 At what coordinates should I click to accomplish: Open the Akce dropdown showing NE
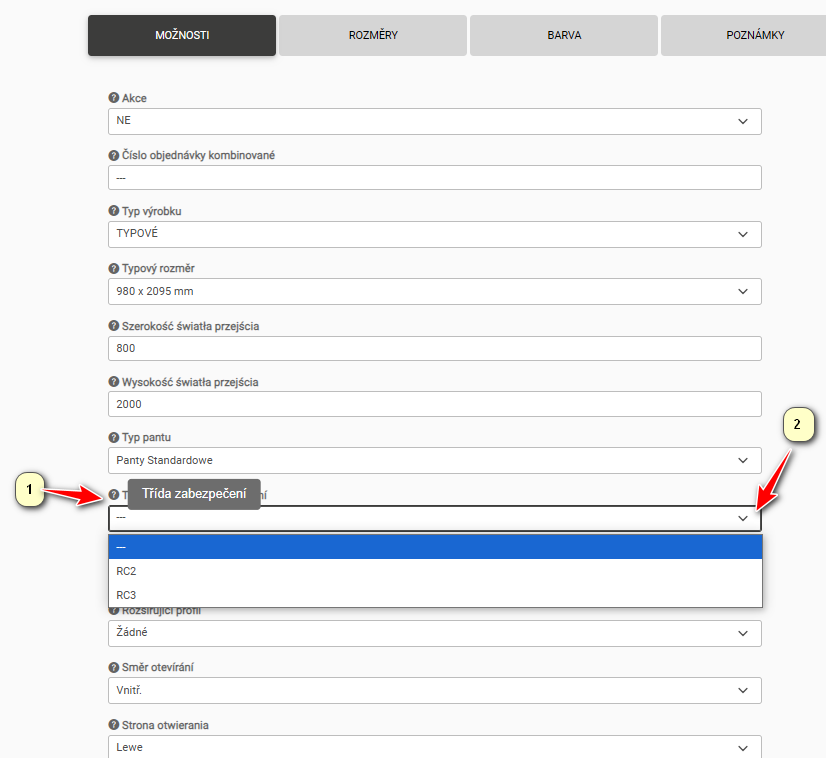coord(434,121)
